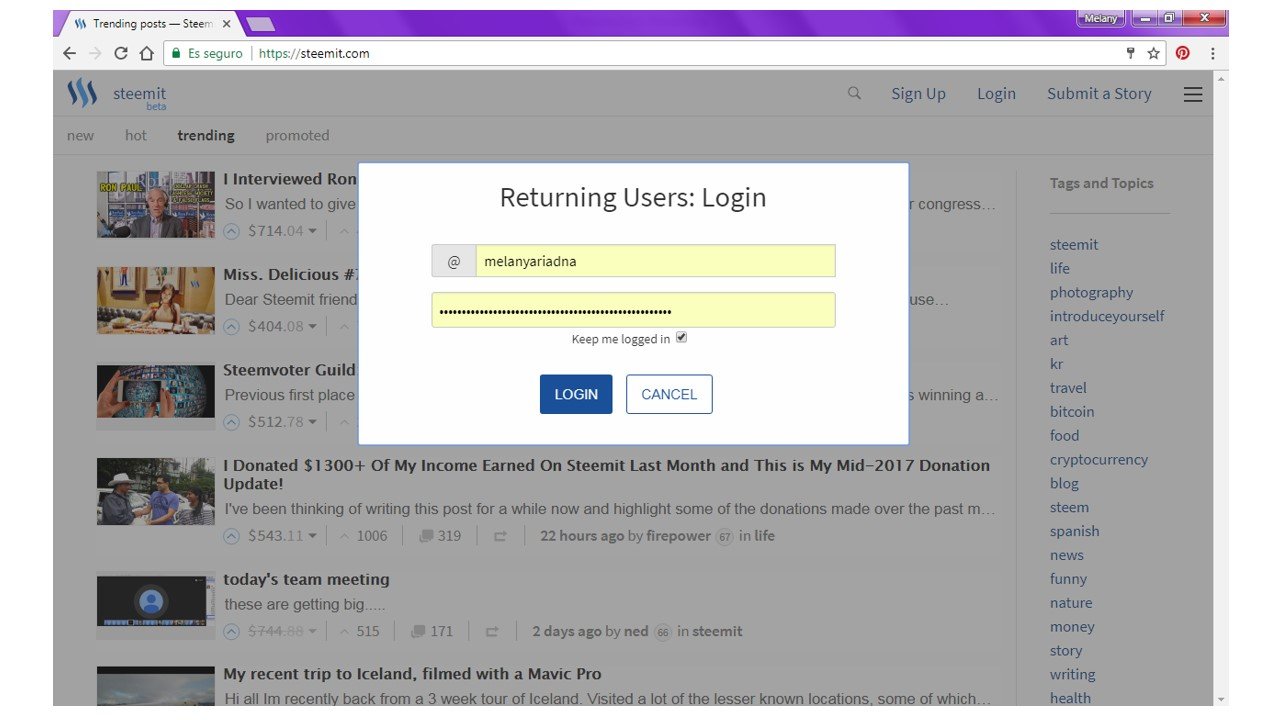Open the introduceyourself tag
Viewport: 1280px width, 720px height.
(1107, 316)
